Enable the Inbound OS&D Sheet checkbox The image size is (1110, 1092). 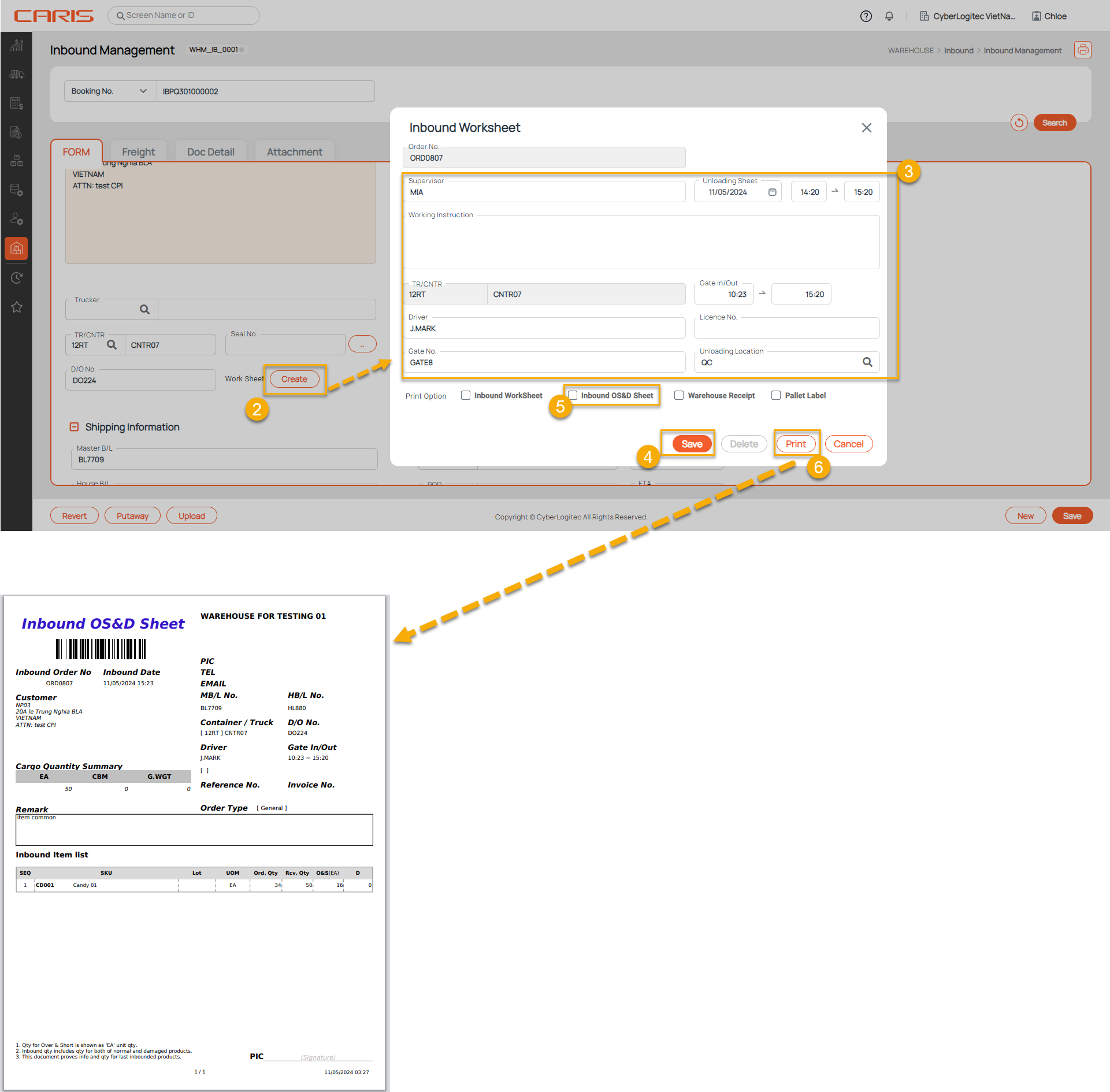tap(573, 395)
